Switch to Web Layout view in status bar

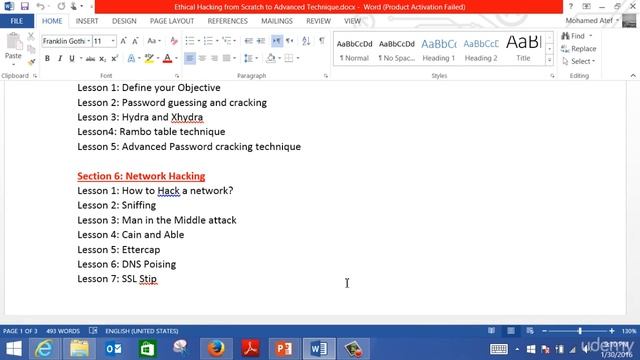530,331
